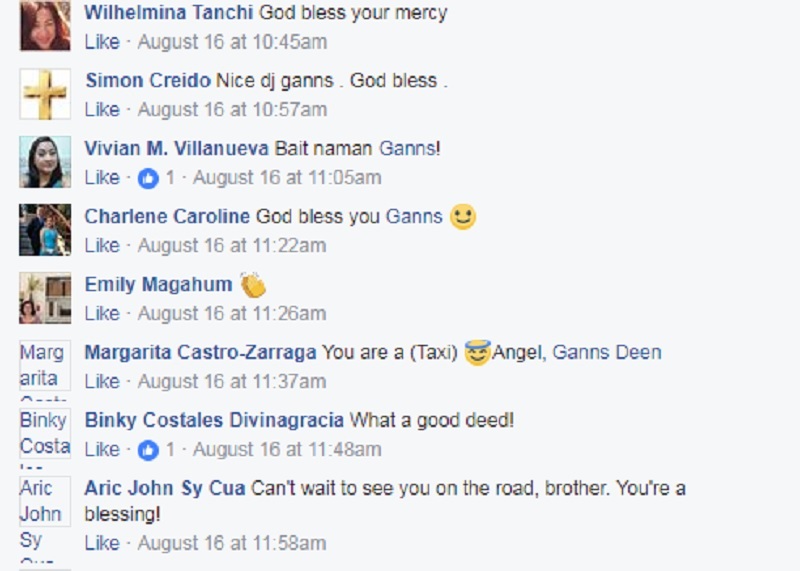
Task: Open the August 16 at 11:05am timestamp
Action: pos(287,178)
